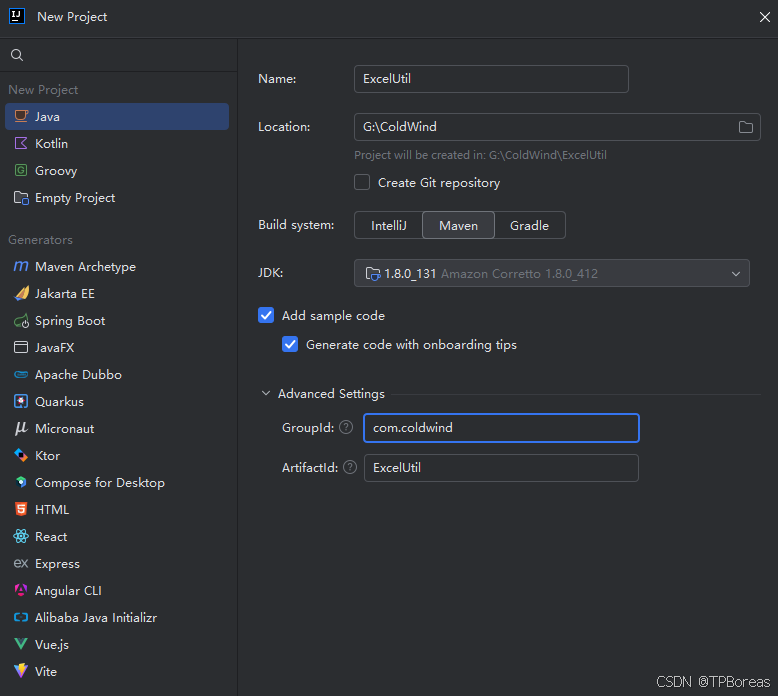
Task: Select Quarkus generator label
Action: pyautogui.click(x=59, y=401)
